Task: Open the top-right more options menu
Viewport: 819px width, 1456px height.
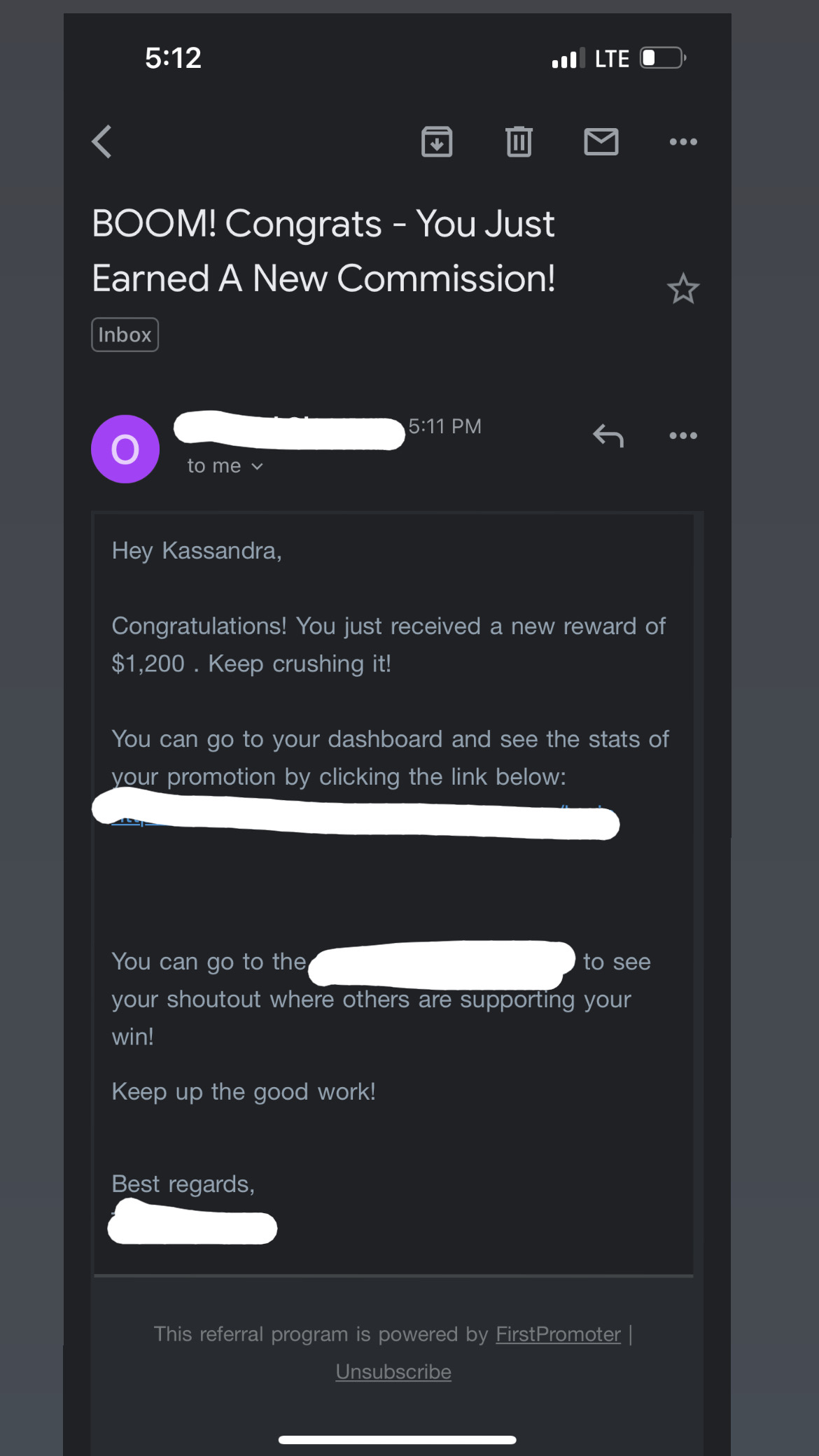Action: click(x=682, y=142)
